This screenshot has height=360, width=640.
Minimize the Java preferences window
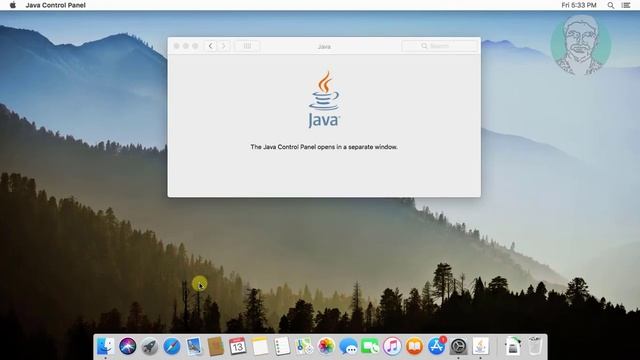(186, 46)
